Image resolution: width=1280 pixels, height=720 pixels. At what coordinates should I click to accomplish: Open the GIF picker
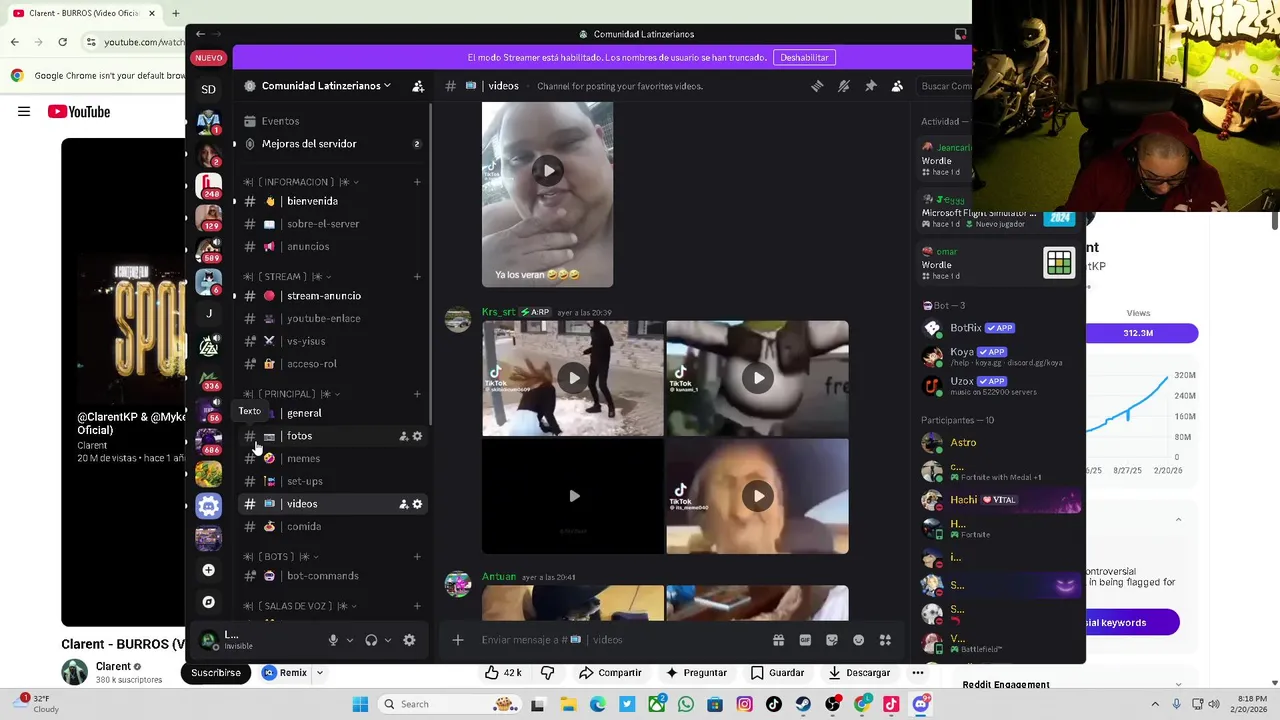(805, 640)
